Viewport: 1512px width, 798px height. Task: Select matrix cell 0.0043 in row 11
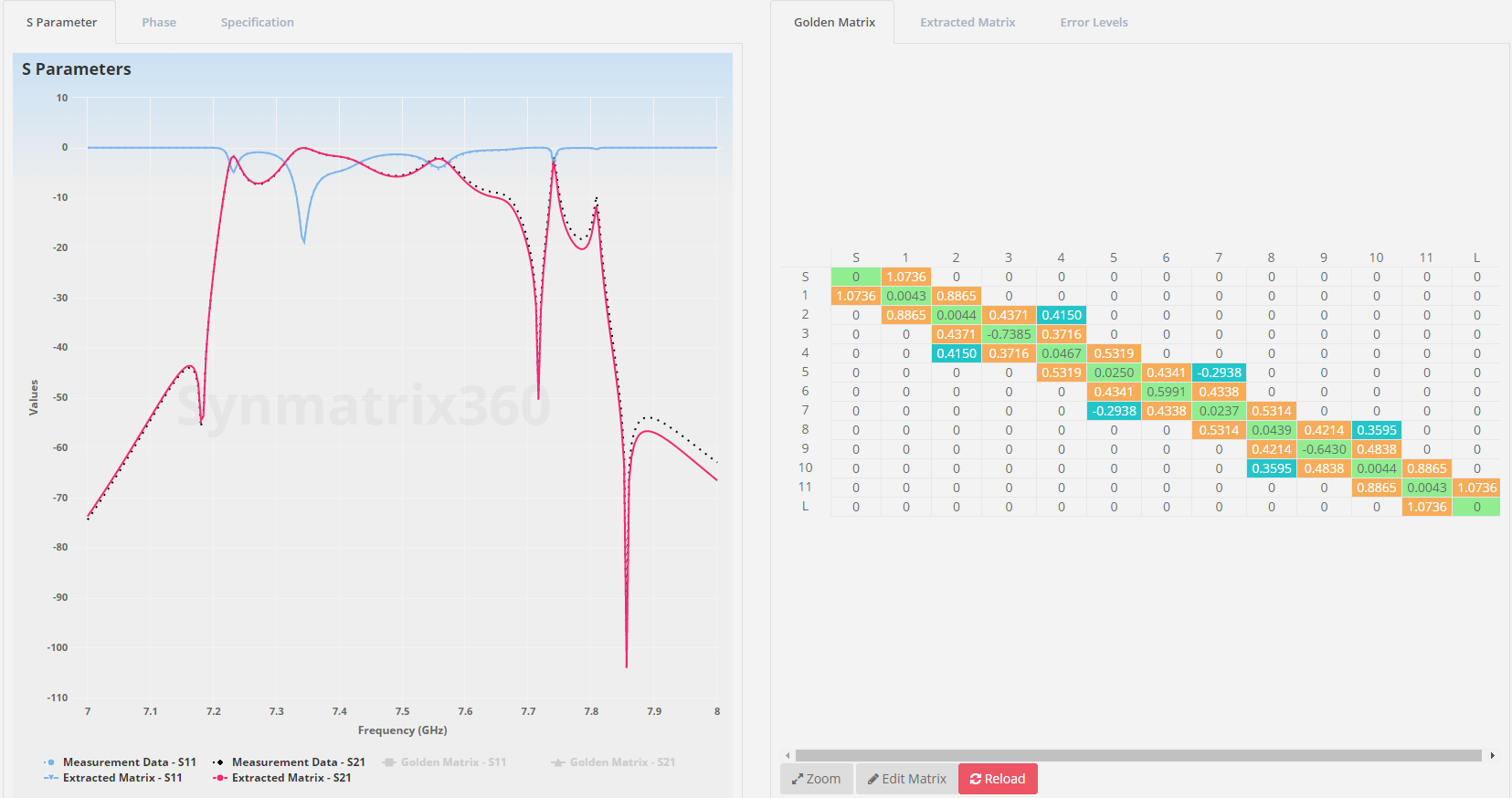1427,488
